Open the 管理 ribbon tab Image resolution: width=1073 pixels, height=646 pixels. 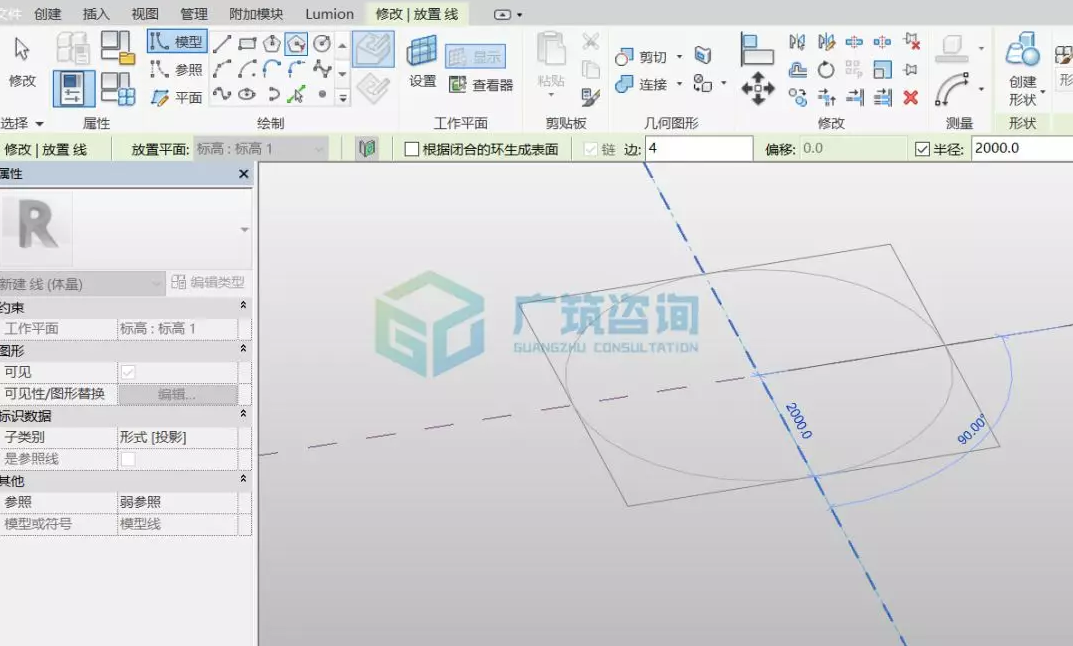pos(194,14)
